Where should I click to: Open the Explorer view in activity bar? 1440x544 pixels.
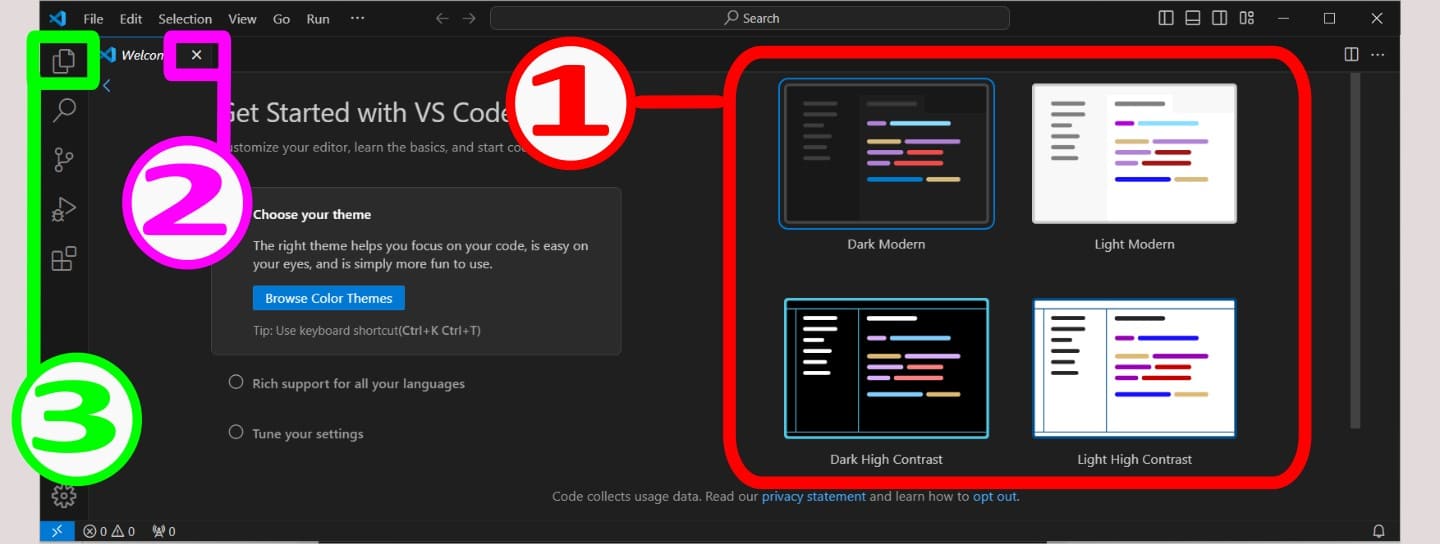coord(64,61)
